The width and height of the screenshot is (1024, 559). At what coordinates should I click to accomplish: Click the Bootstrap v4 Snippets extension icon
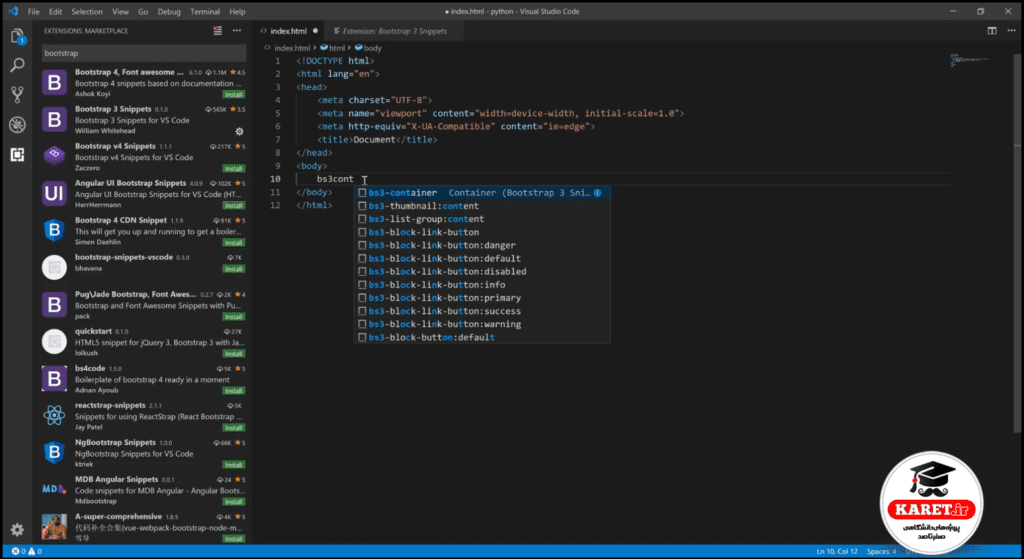(54, 157)
